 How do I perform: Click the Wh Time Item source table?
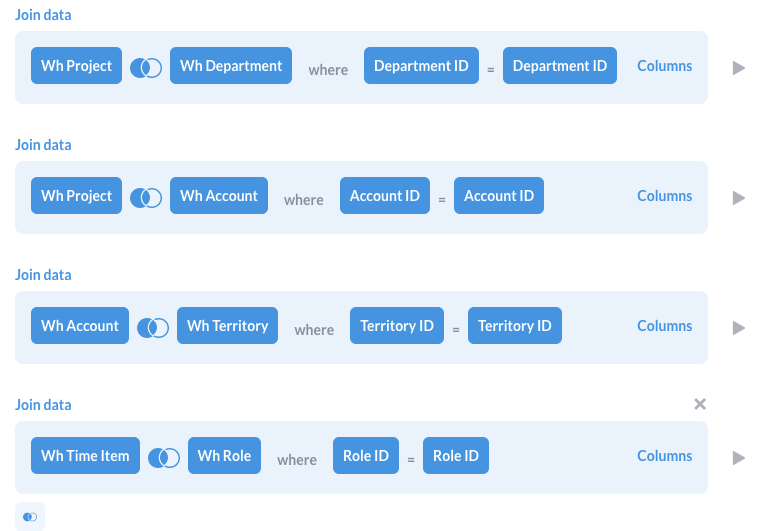tap(85, 455)
